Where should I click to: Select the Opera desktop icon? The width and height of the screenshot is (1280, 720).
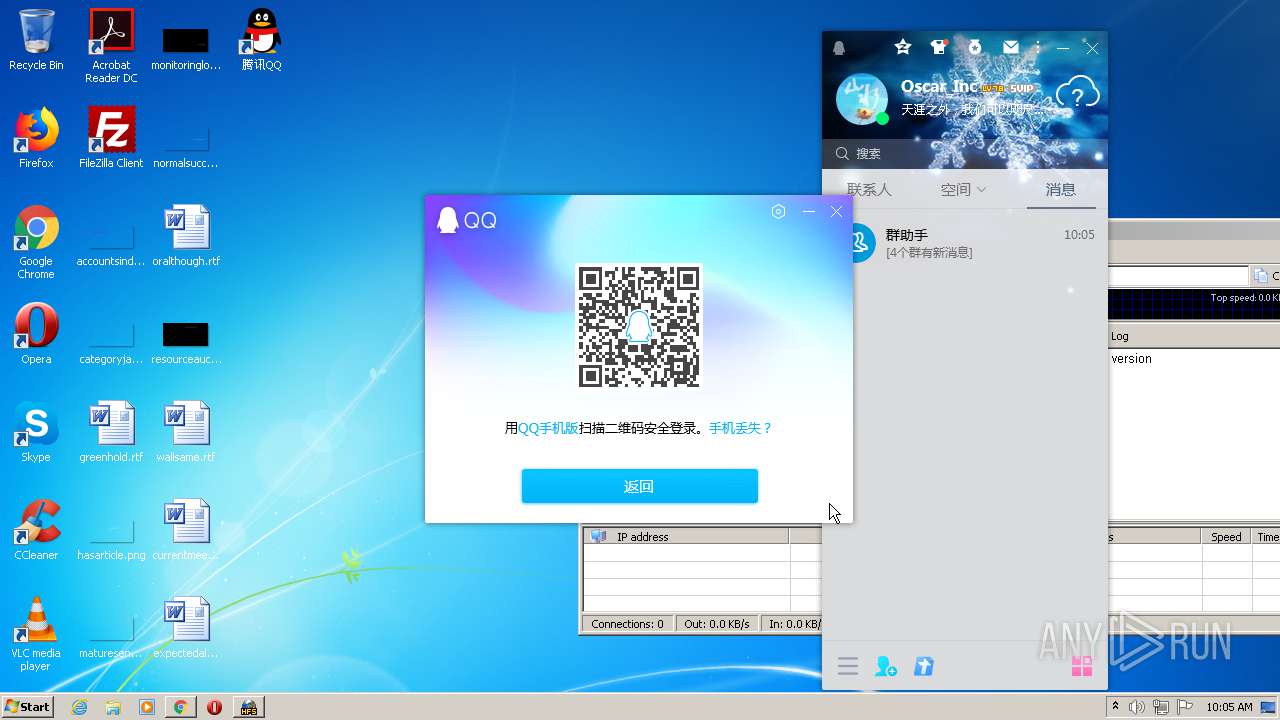36,334
